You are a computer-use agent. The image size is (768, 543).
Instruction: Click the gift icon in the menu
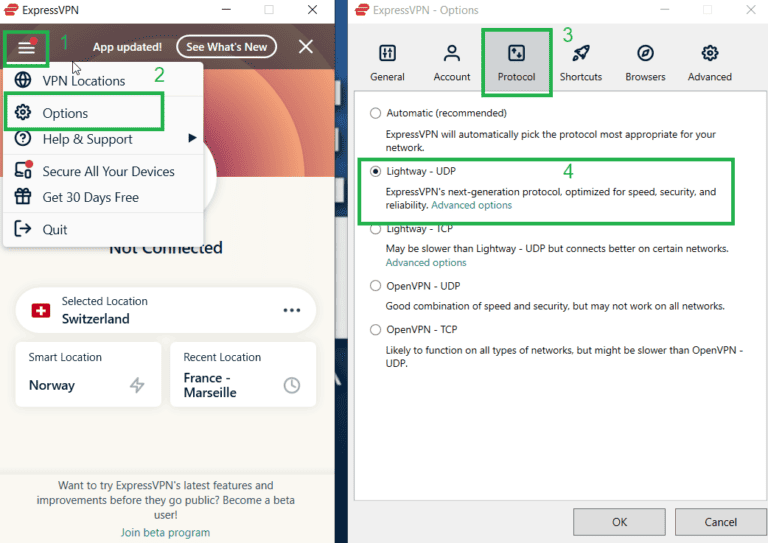pos(23,196)
